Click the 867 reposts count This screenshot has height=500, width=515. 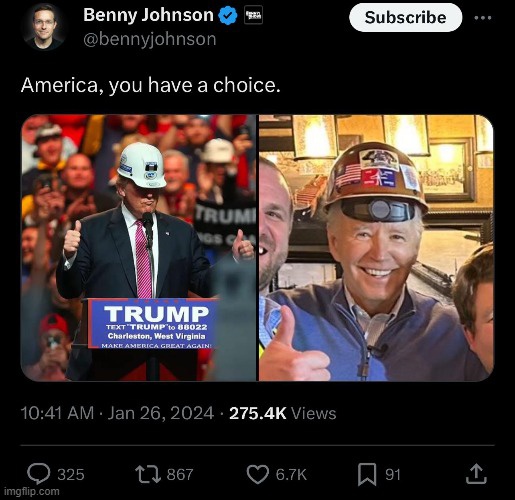tap(180, 474)
